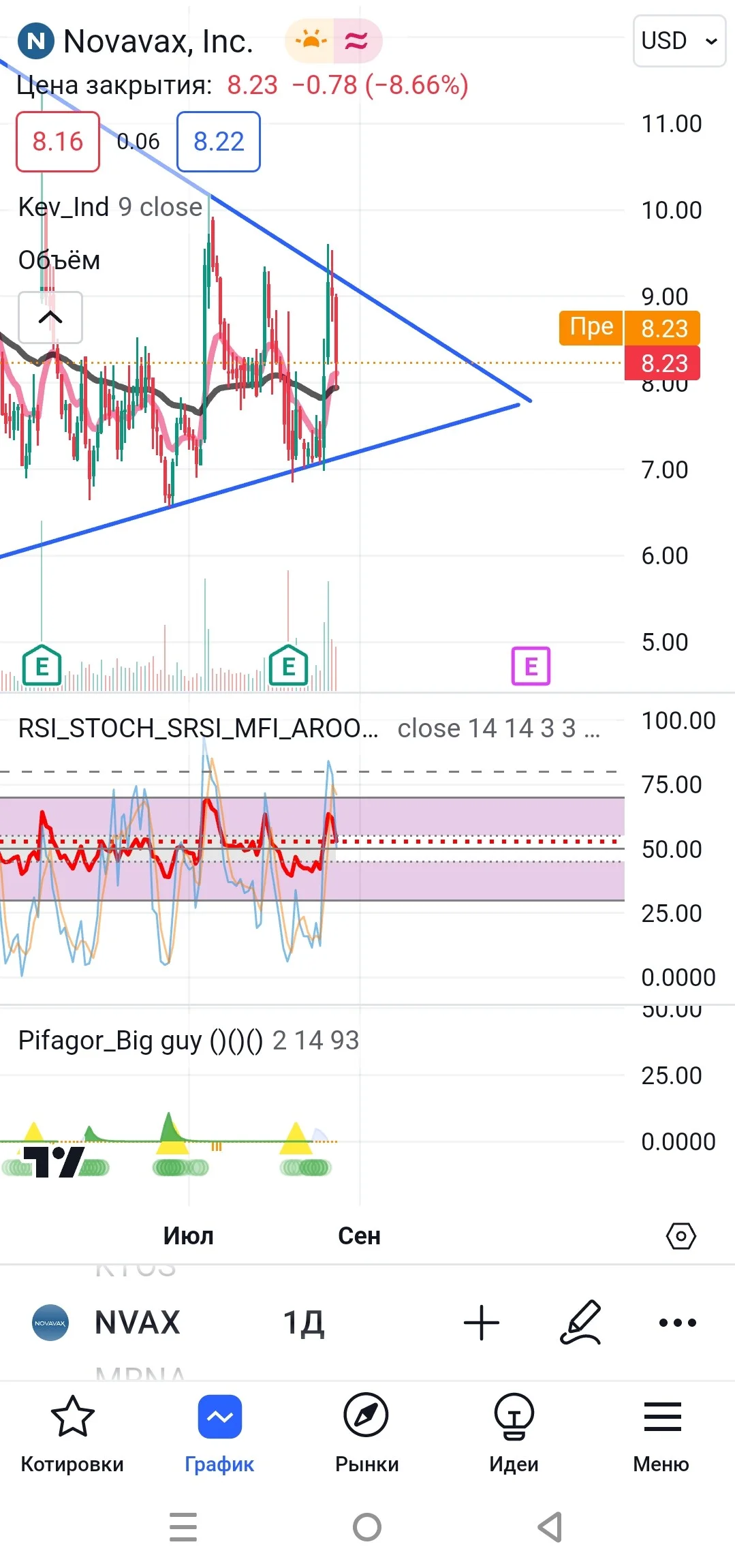Tap the Android back button
This screenshot has width=735, height=1568.
(x=550, y=1527)
